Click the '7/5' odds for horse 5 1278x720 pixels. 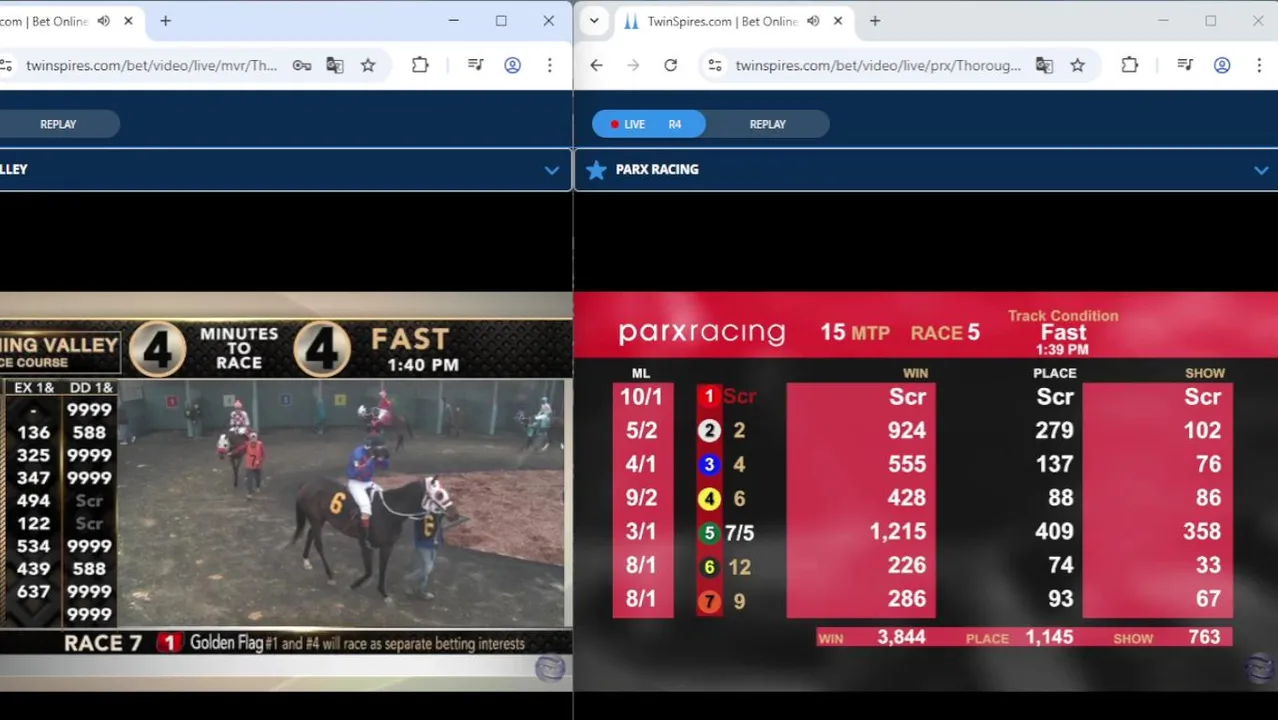point(740,533)
